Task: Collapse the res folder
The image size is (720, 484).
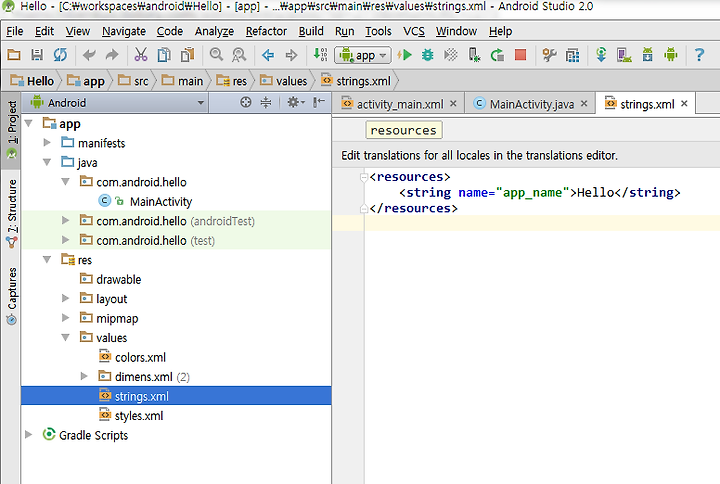Action: pos(47,259)
